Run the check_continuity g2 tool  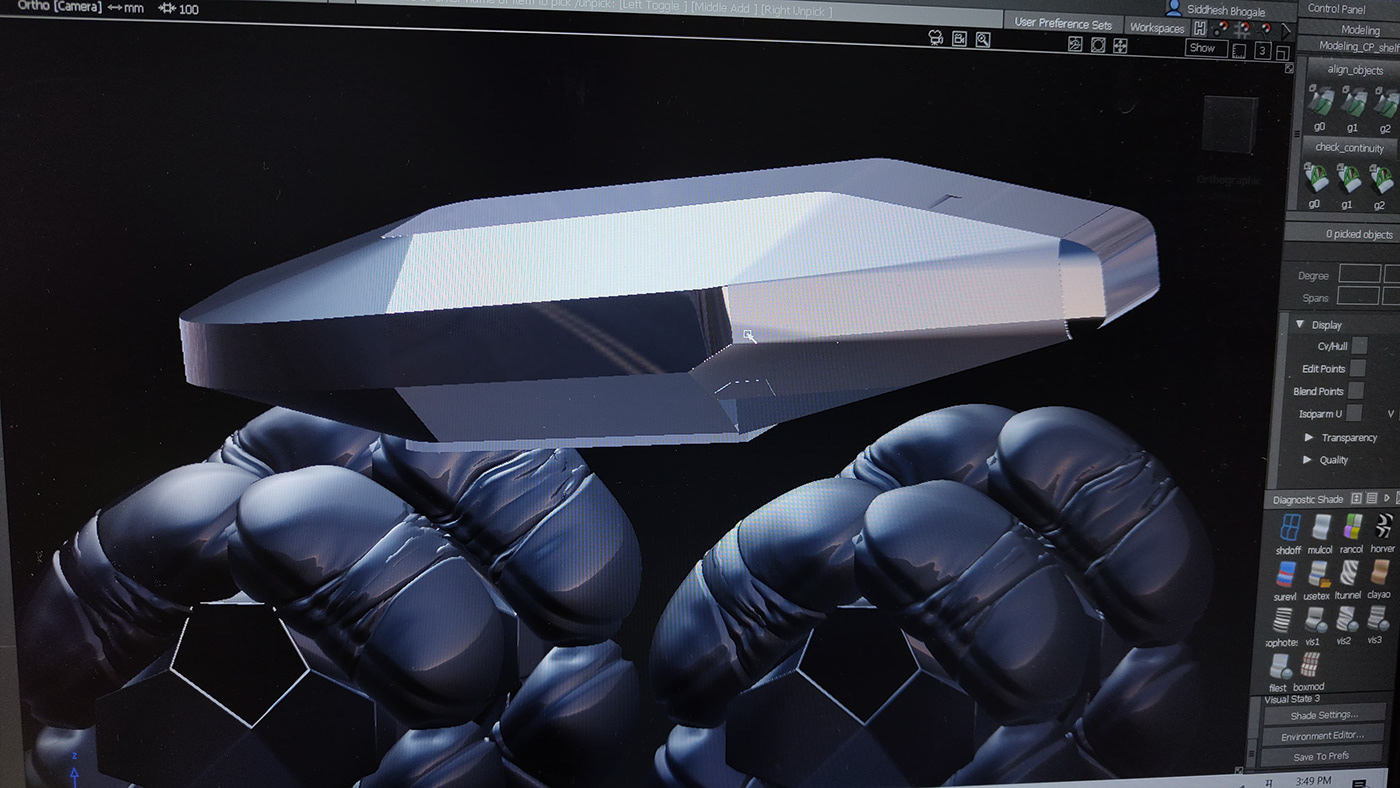[1383, 178]
